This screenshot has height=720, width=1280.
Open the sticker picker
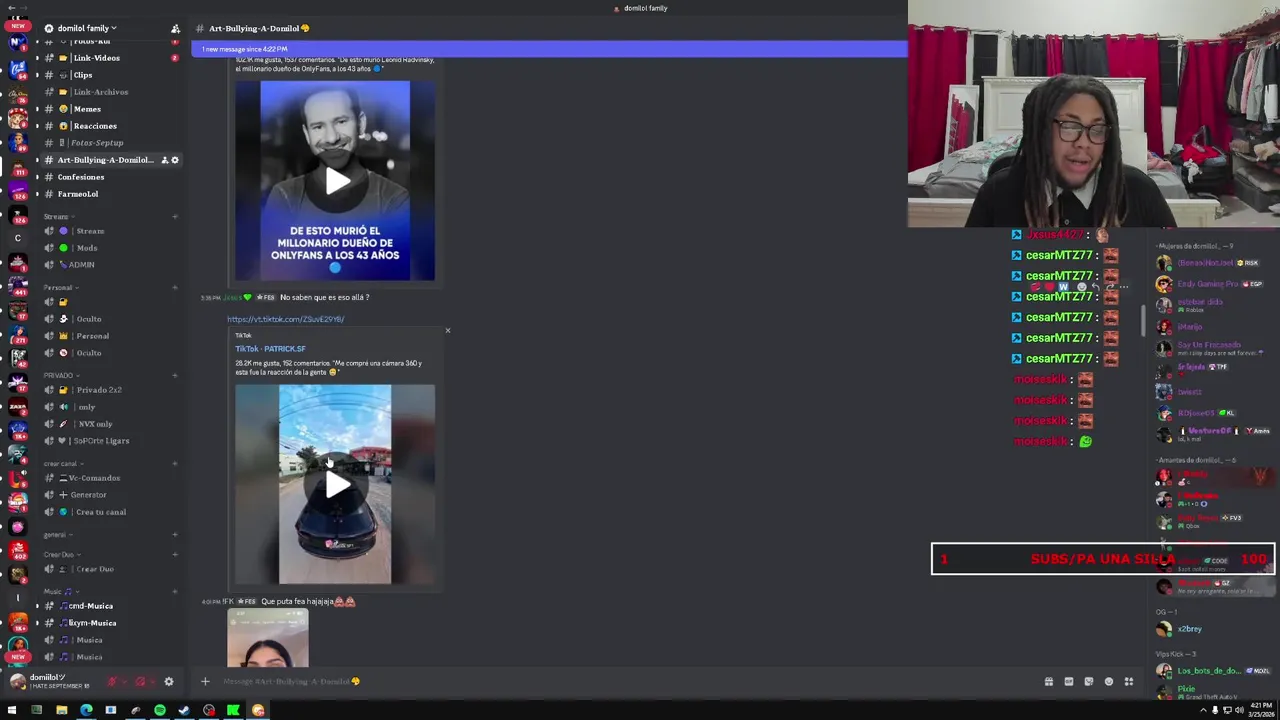pyautogui.click(x=1088, y=682)
